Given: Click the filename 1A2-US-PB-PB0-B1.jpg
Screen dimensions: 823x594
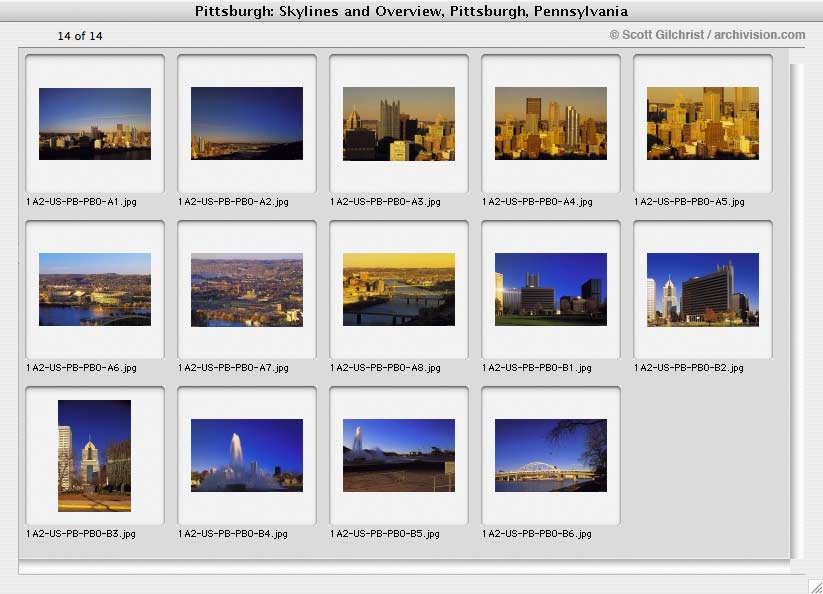Looking at the screenshot, I should pyautogui.click(x=537, y=368).
